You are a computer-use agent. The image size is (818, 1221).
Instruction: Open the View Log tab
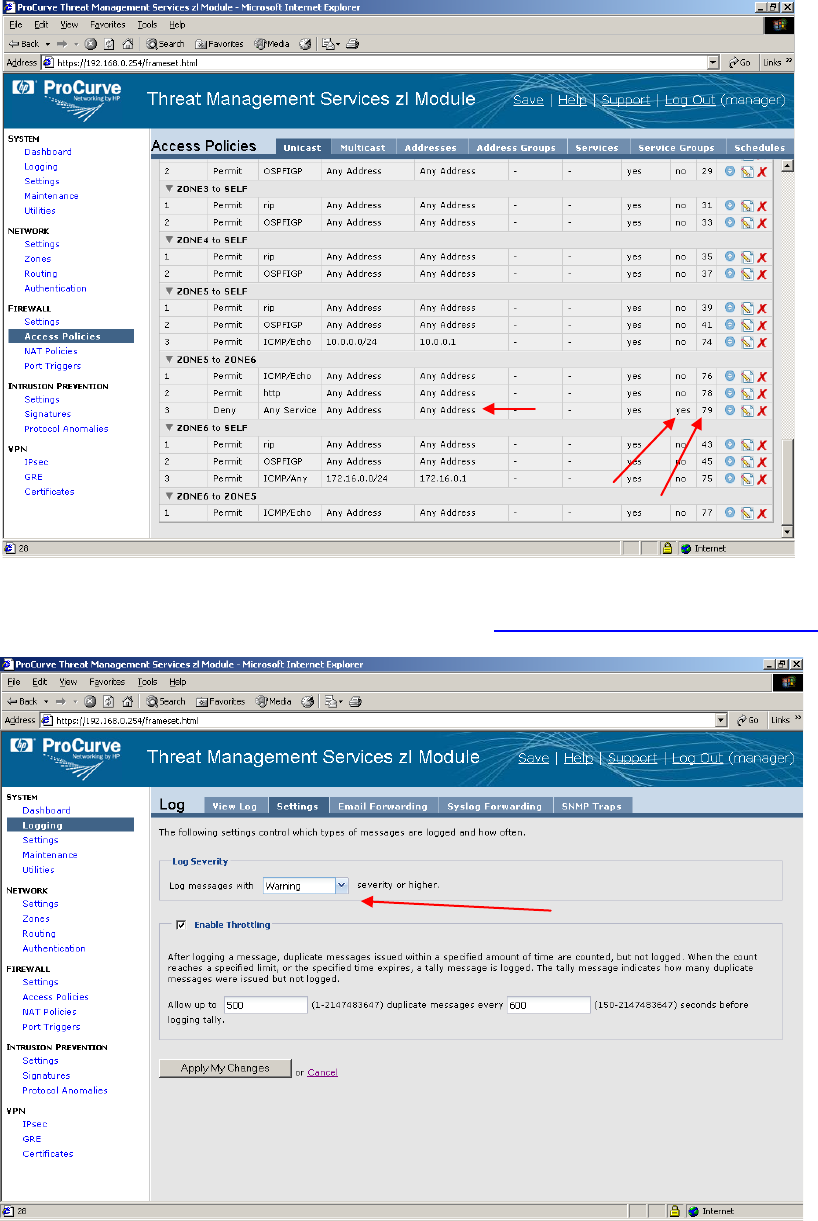[235, 806]
